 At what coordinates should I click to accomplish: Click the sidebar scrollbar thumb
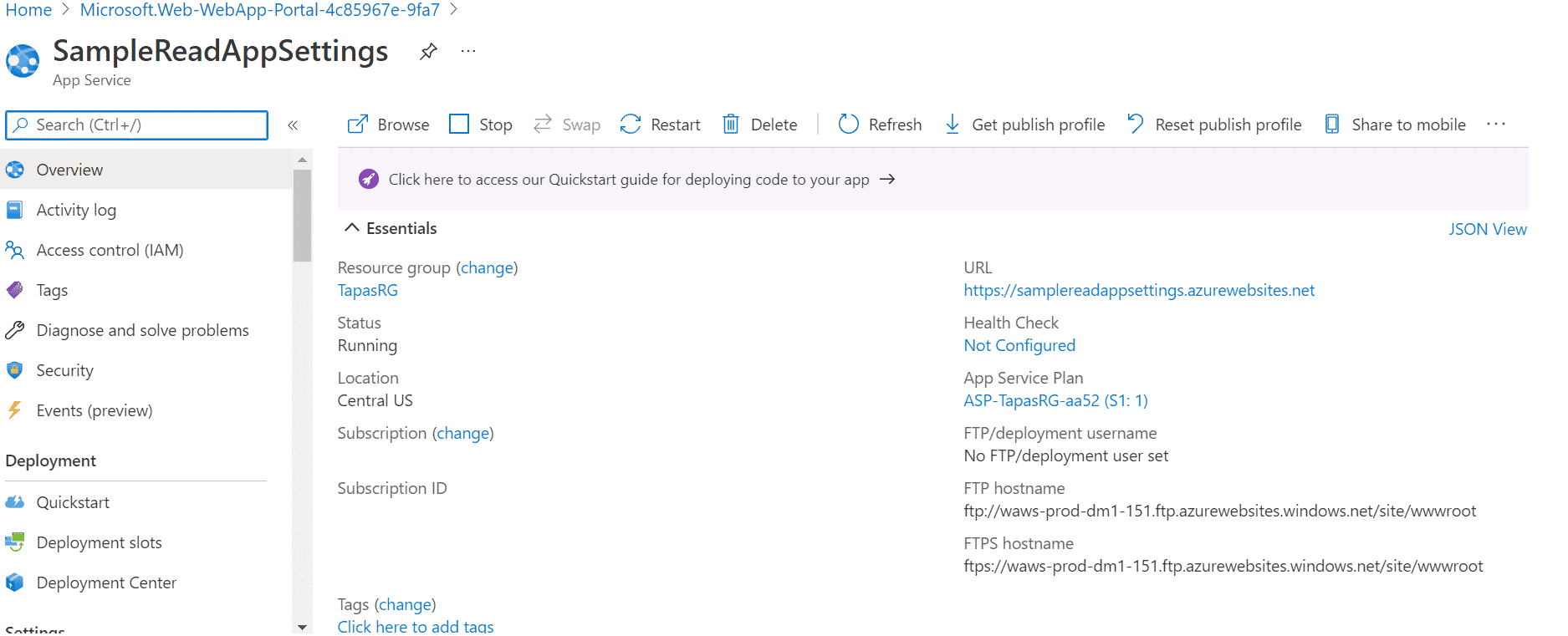click(302, 216)
